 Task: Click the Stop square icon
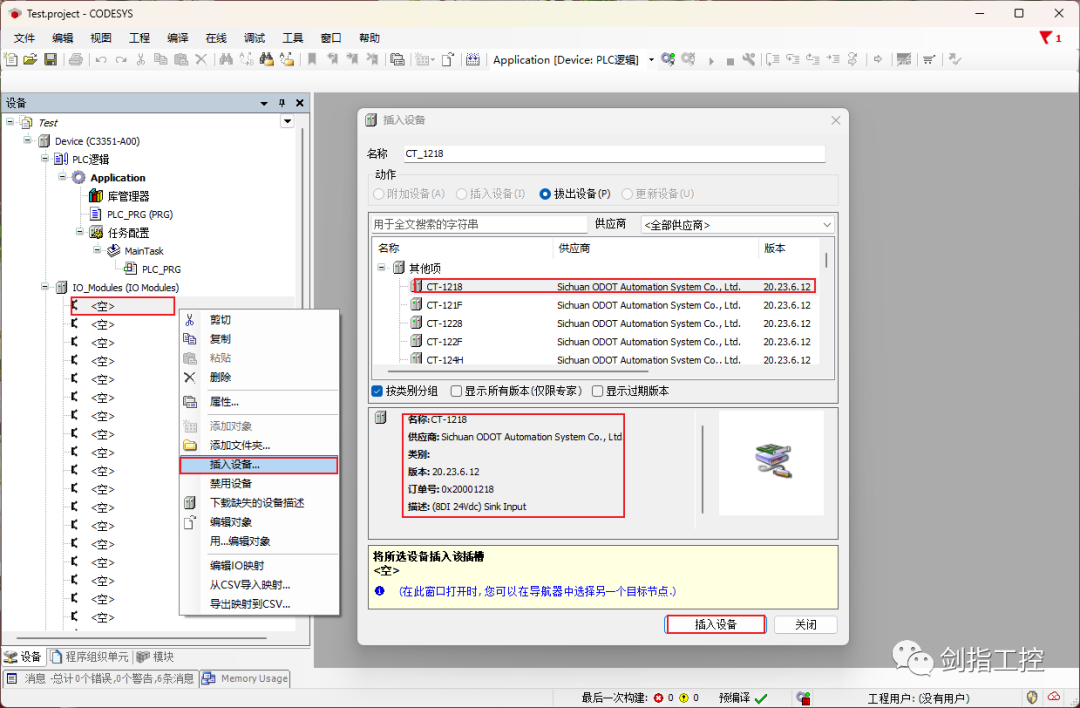coord(730,61)
